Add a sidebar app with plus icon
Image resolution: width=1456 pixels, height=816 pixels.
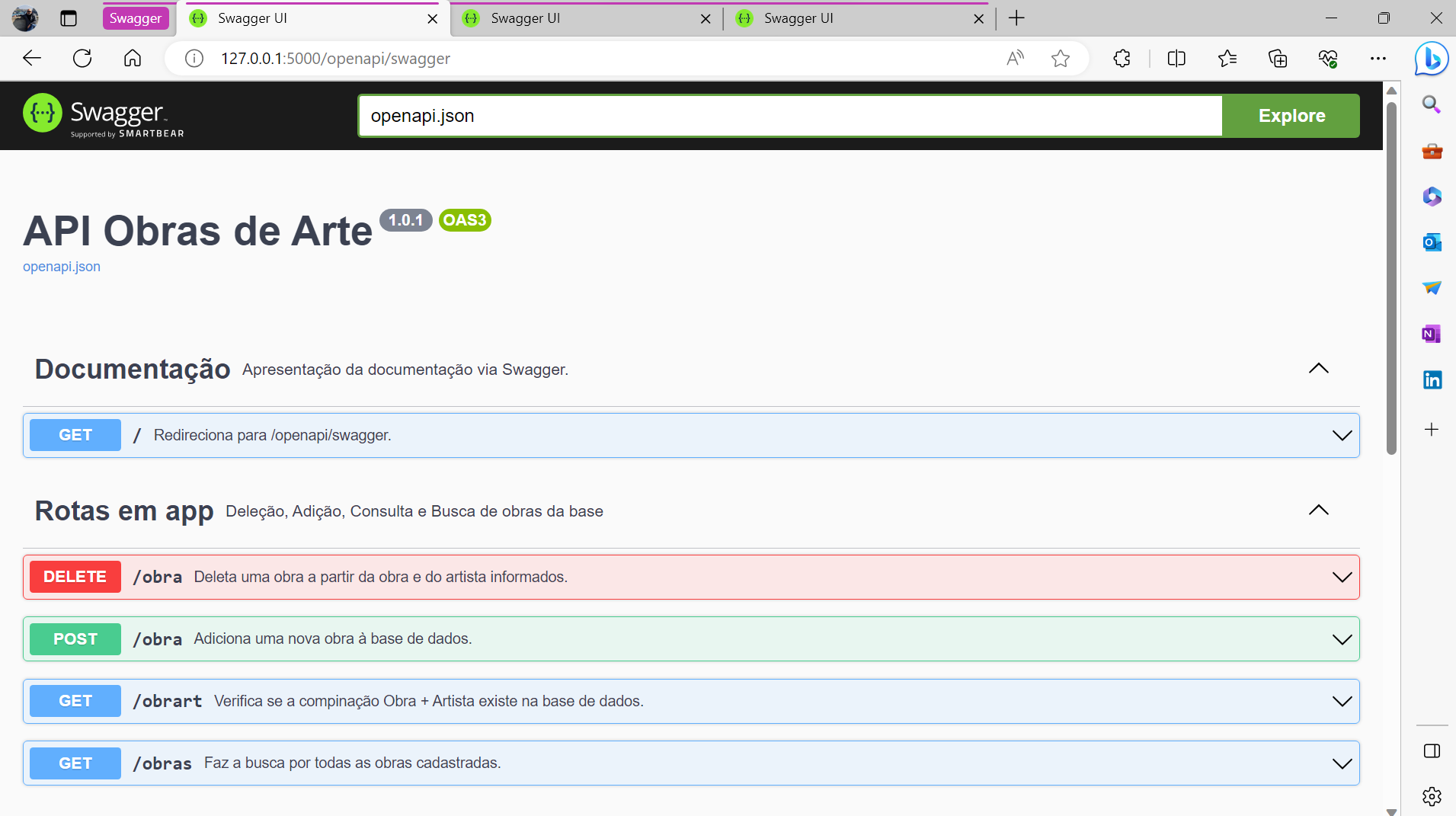[x=1432, y=430]
